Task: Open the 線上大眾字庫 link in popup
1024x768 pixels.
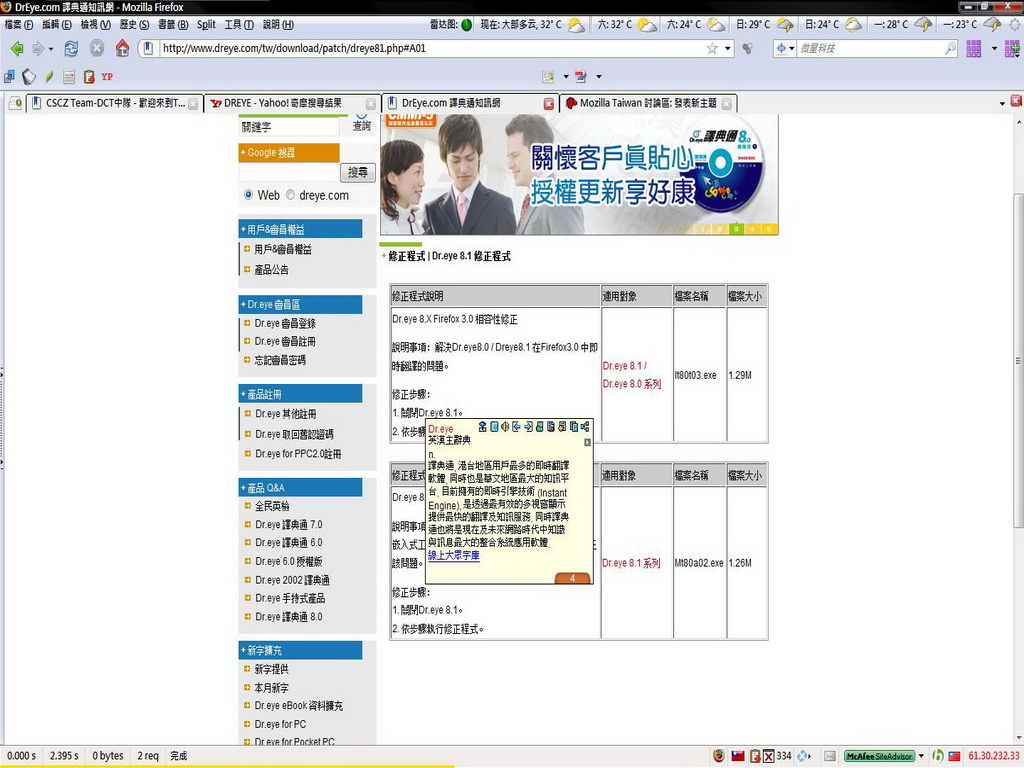Action: (453, 555)
